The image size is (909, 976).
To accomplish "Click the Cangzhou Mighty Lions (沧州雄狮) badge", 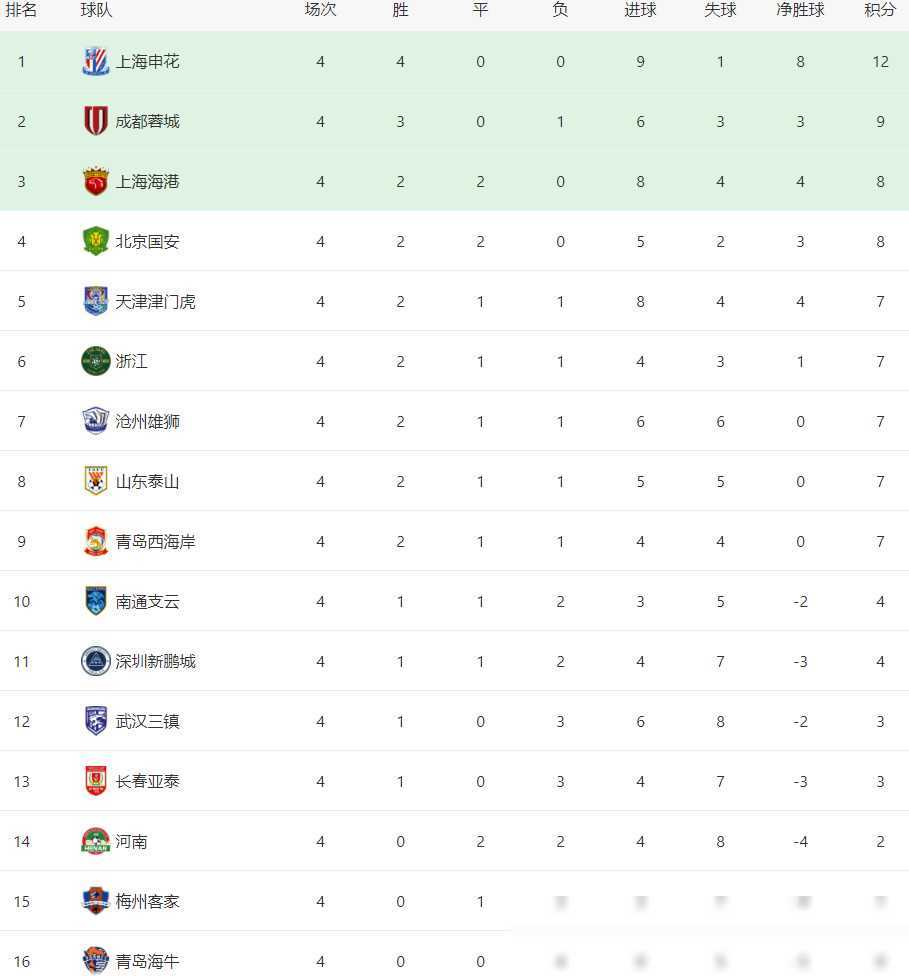I will 95,421.
